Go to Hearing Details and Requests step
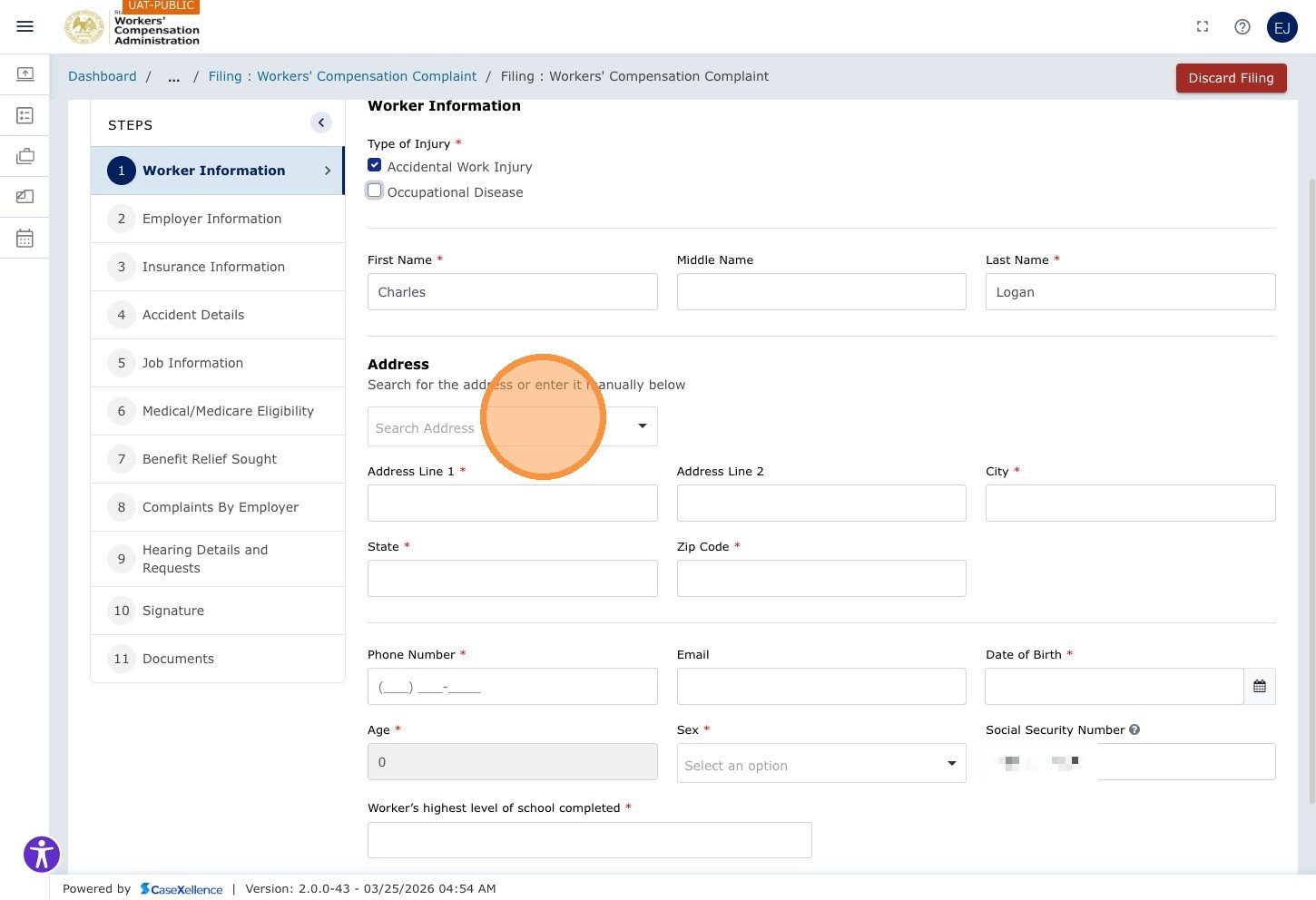This screenshot has height=900, width=1316. coord(218,559)
